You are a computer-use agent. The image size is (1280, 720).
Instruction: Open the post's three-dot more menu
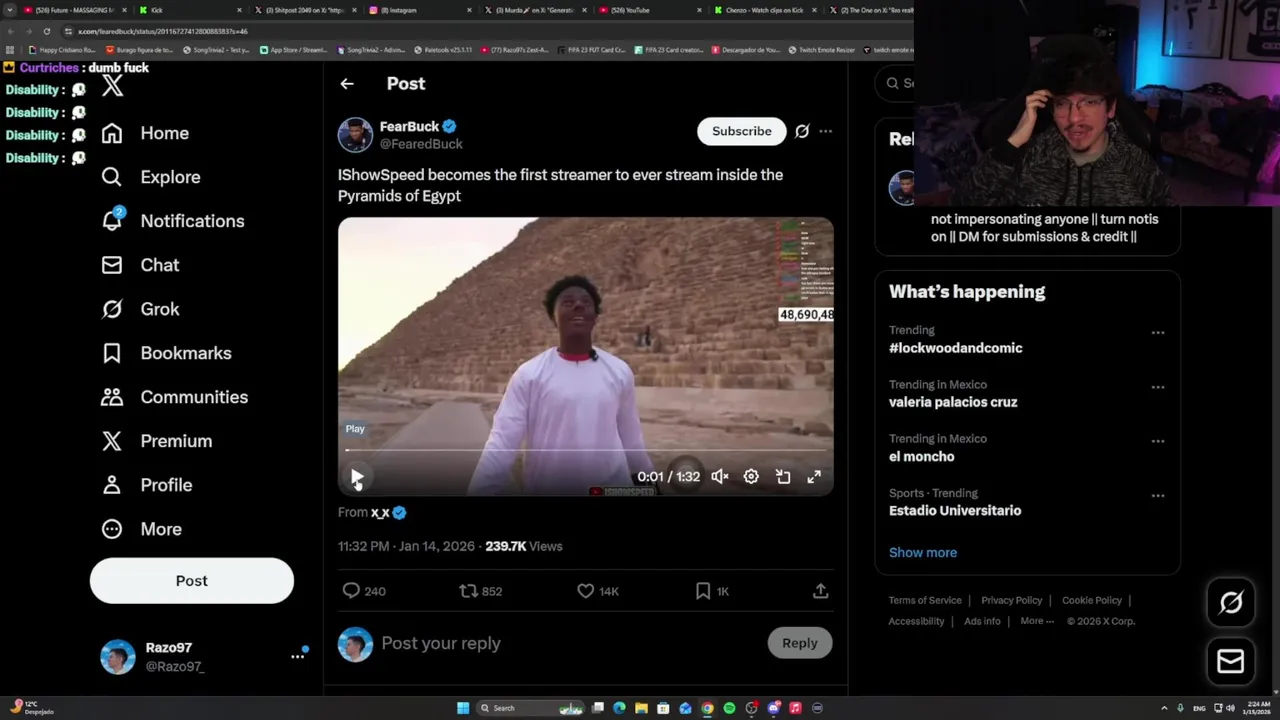[x=825, y=131]
